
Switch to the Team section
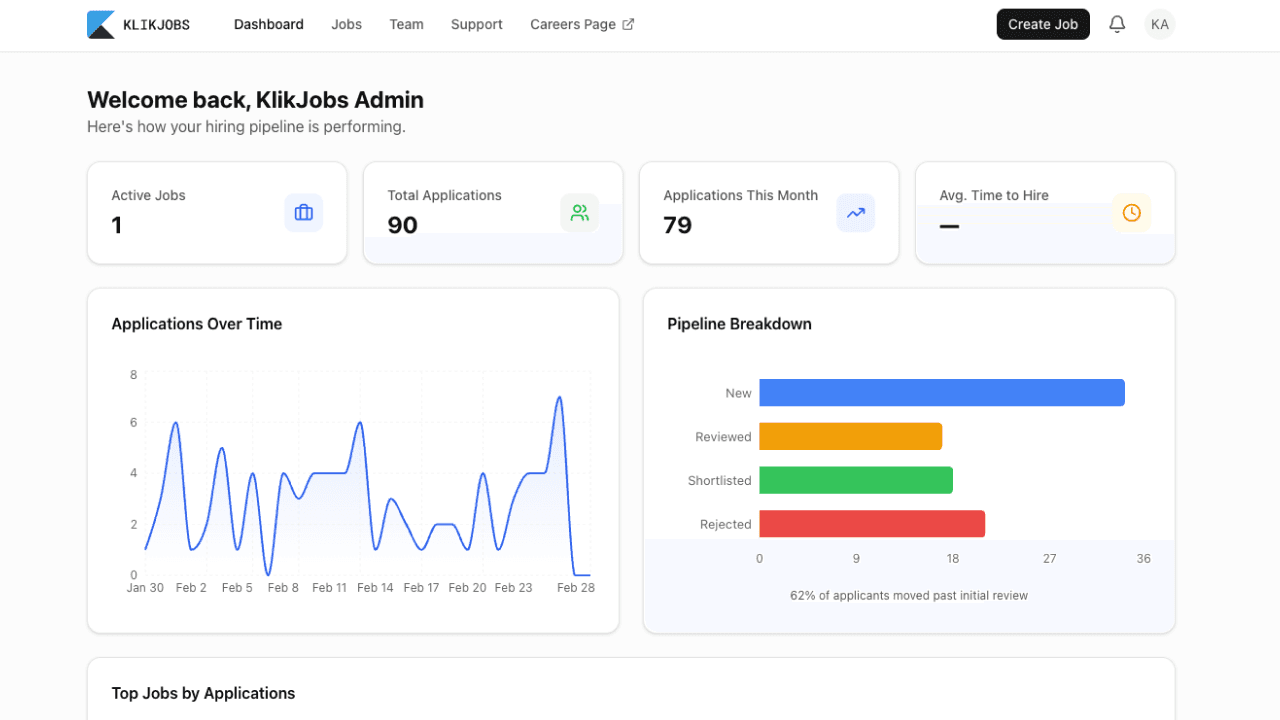406,24
